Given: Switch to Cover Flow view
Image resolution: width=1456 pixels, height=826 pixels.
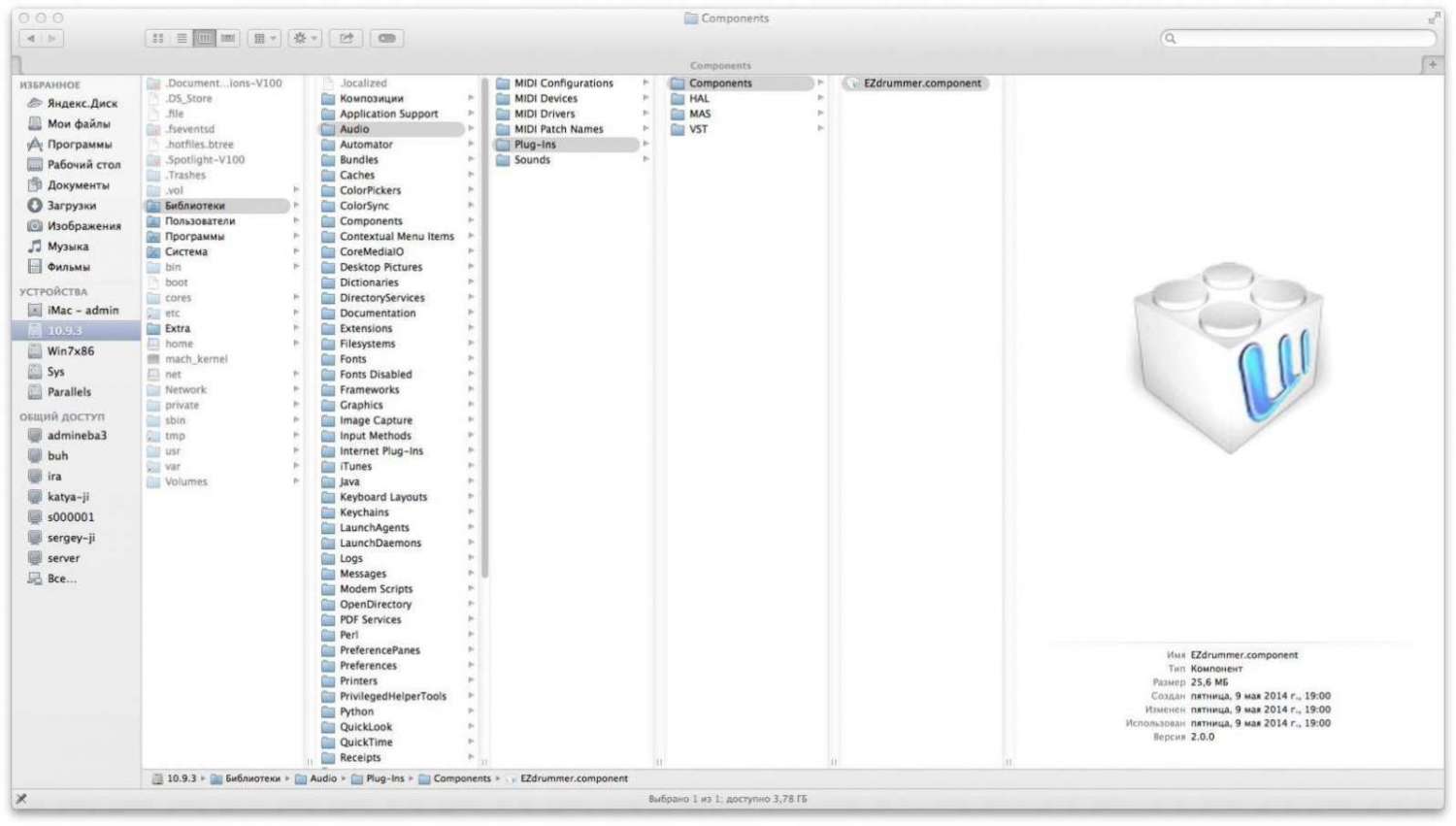Looking at the screenshot, I should coord(228,38).
